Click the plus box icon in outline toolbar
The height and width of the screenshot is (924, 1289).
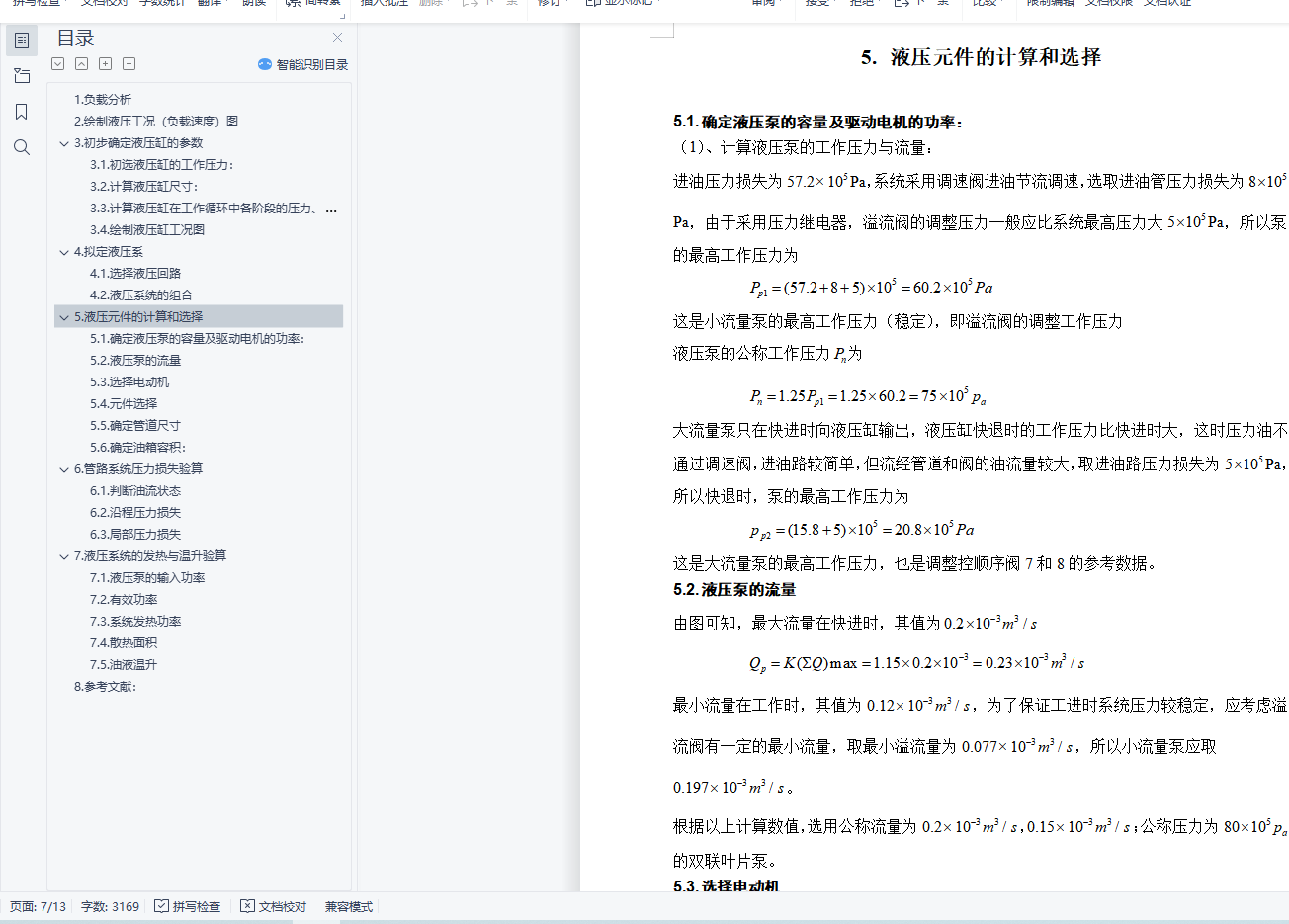click(x=105, y=64)
